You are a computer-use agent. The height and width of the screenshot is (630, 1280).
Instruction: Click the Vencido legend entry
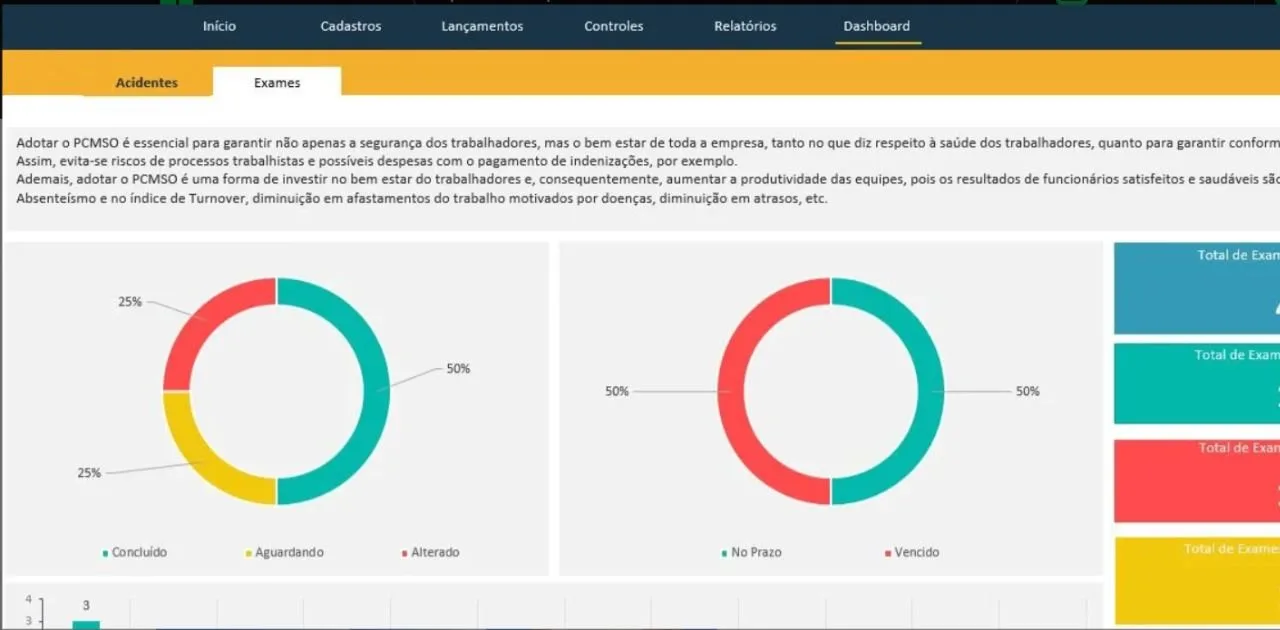click(x=915, y=552)
